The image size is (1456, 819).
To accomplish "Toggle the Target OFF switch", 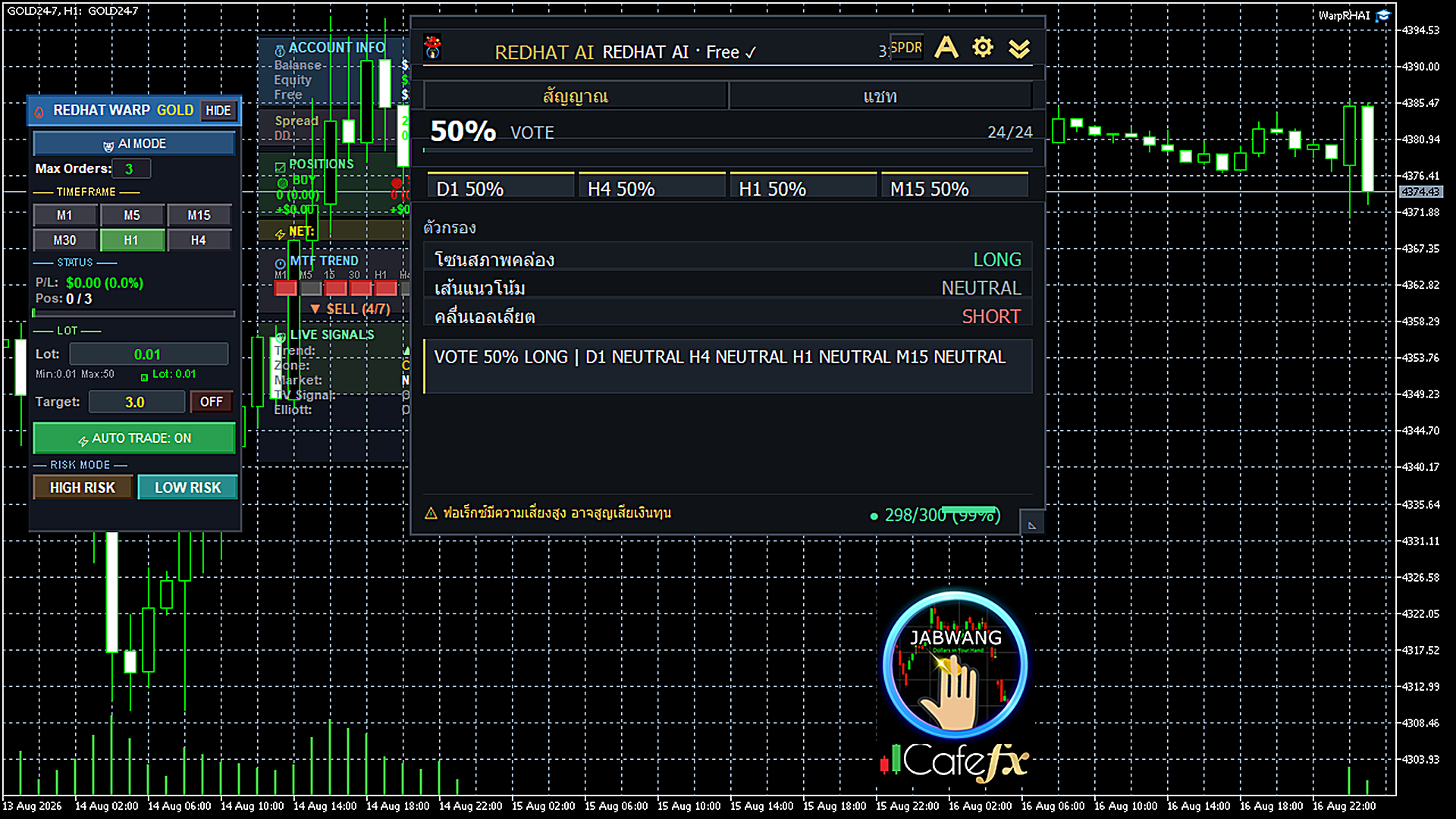I will (x=211, y=402).
